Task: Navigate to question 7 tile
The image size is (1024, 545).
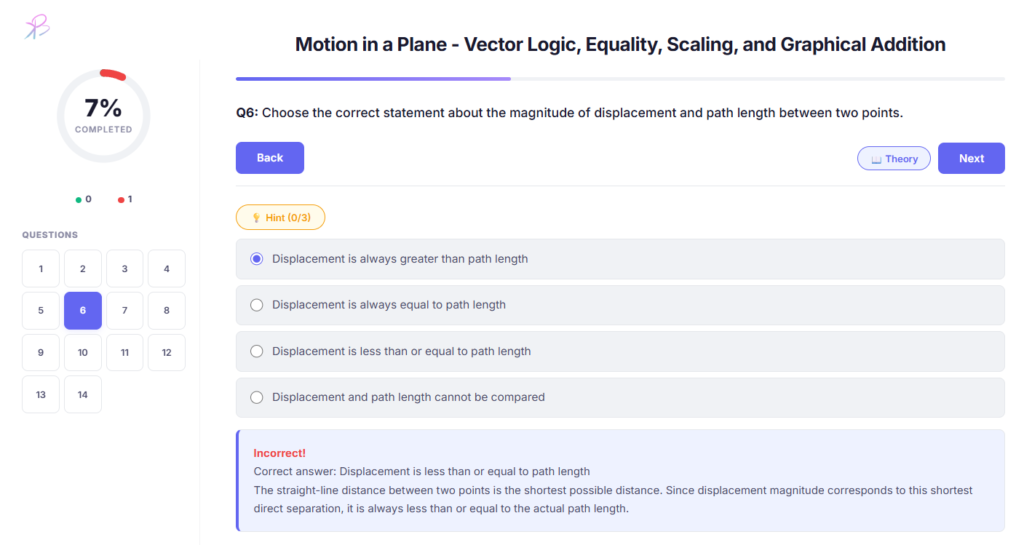Action: point(125,311)
